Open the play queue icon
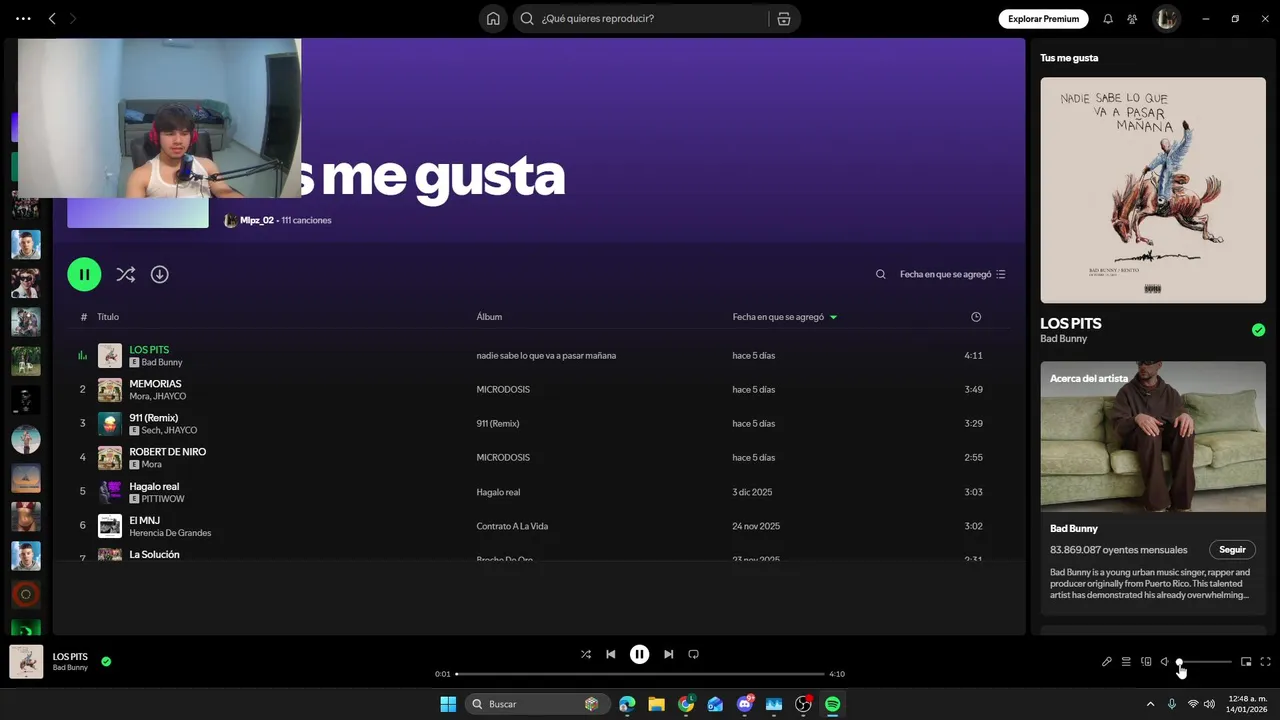 pos(1126,661)
